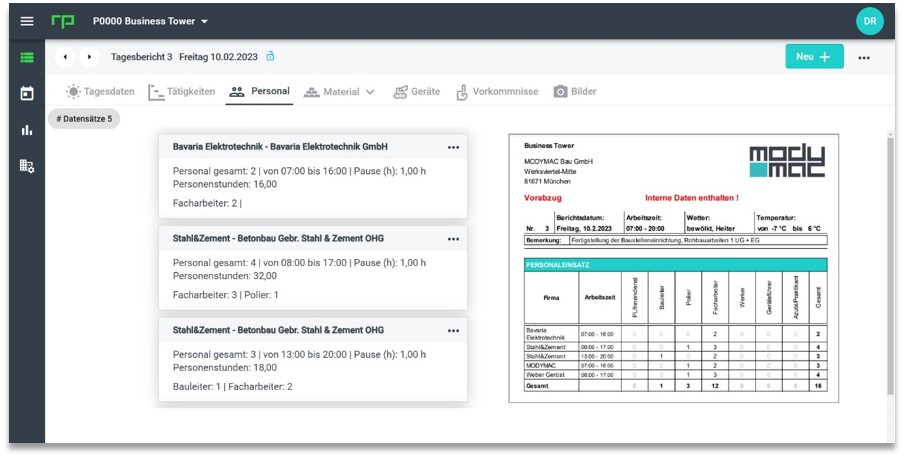
Task: Click the Bavaria Elektrotechnik GmbH card title
Action: [x=280, y=147]
